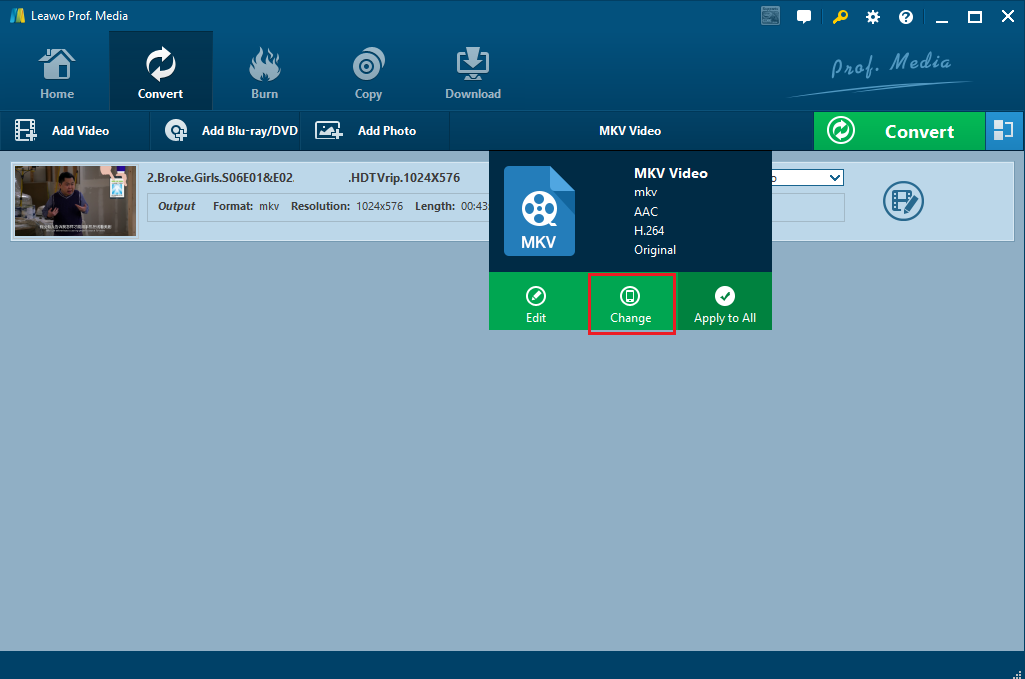Click the yellow key activation icon
The image size is (1025, 679).
pyautogui.click(x=839, y=17)
